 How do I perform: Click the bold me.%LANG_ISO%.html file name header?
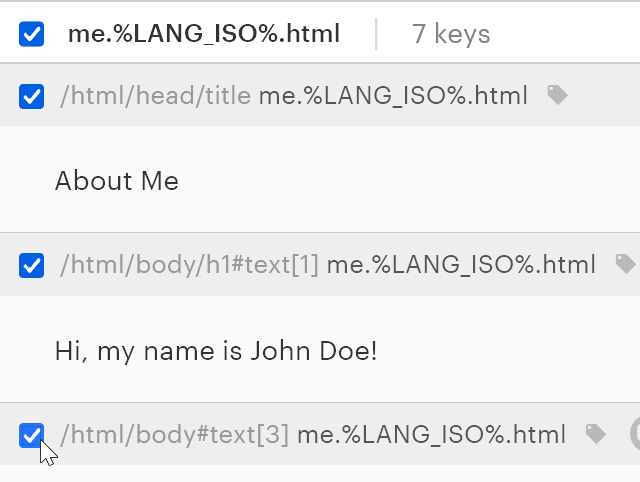pos(203,35)
